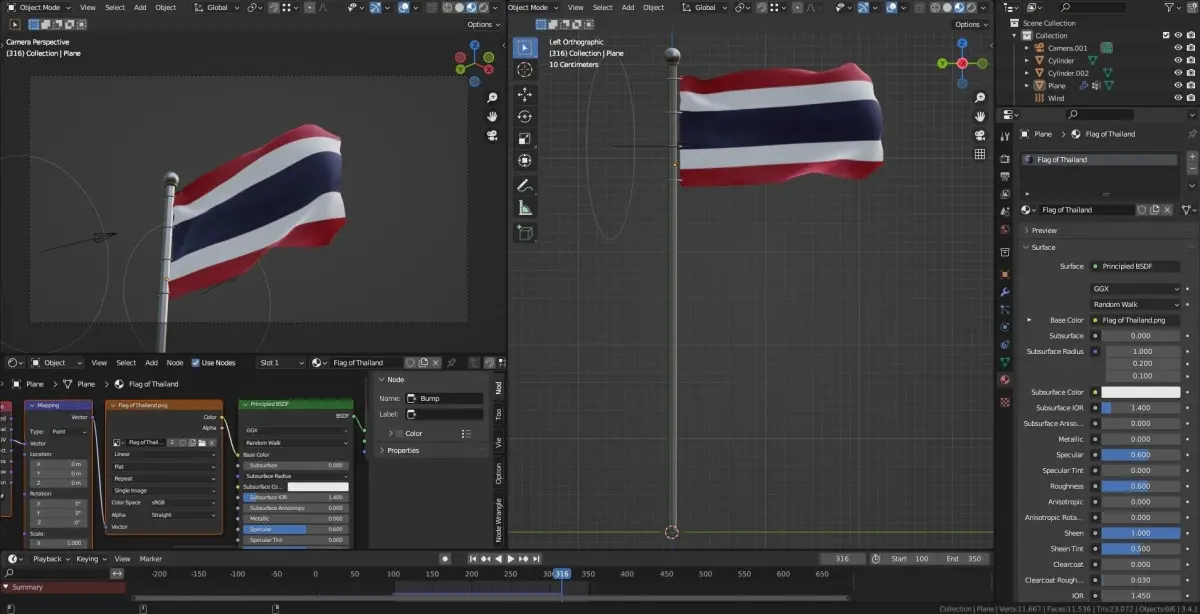Open the Material properties tab (red sphere)

click(x=1005, y=380)
